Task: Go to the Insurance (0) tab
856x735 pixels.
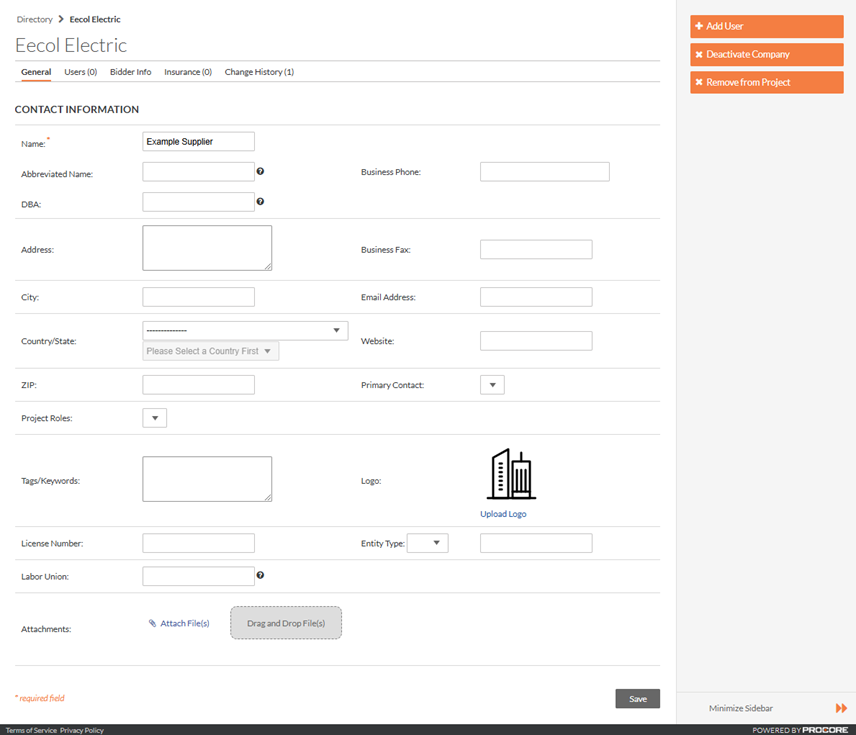Action: pos(188,72)
